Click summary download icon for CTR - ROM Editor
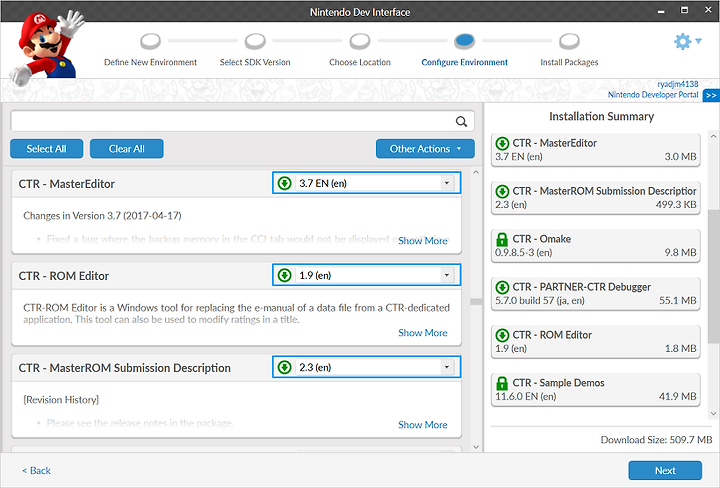The height and width of the screenshot is (488, 720). coord(502,335)
